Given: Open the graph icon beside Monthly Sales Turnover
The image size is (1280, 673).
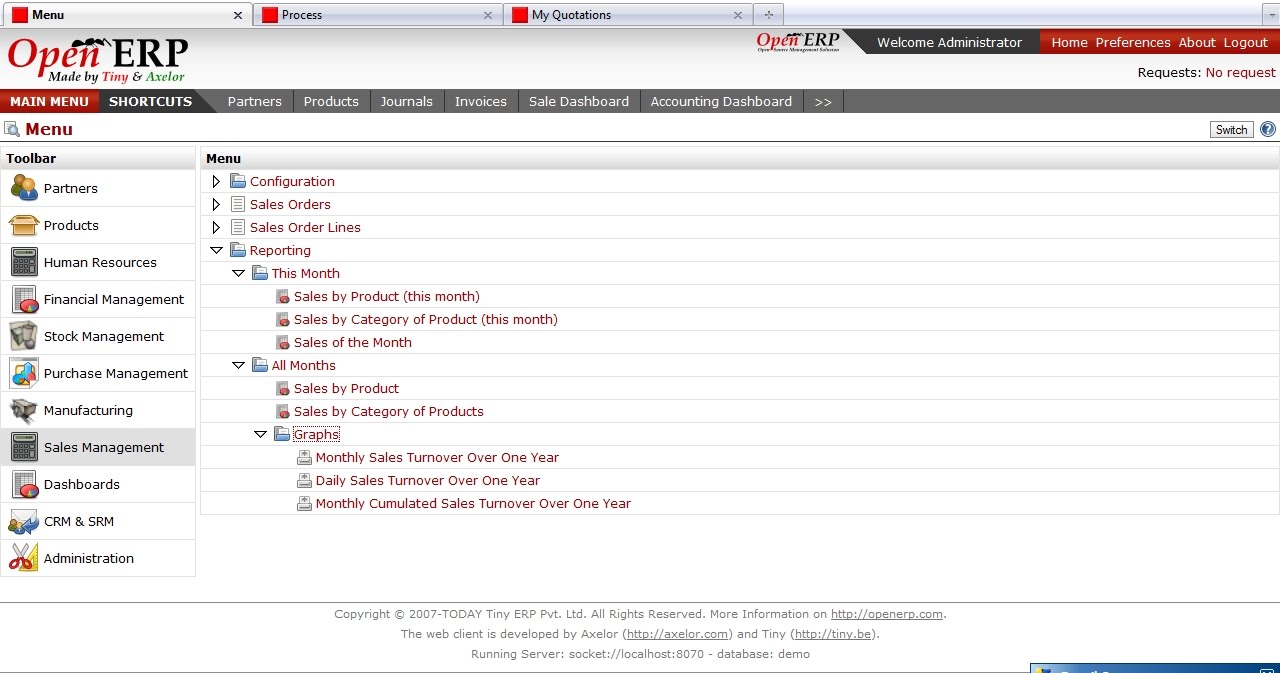Looking at the screenshot, I should (304, 456).
